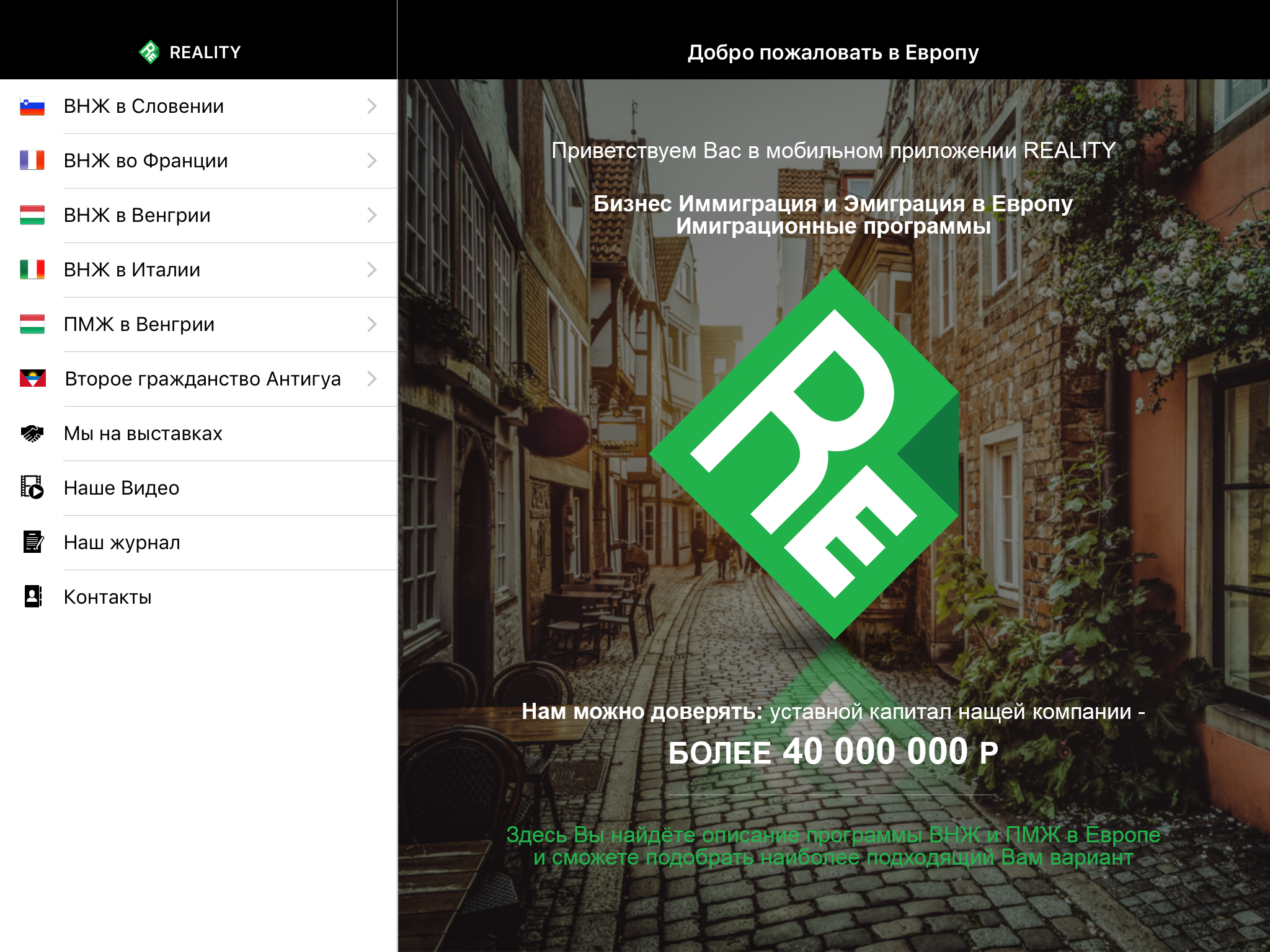Open Наш журнал section
The height and width of the screenshot is (952, 1270).
(x=122, y=542)
